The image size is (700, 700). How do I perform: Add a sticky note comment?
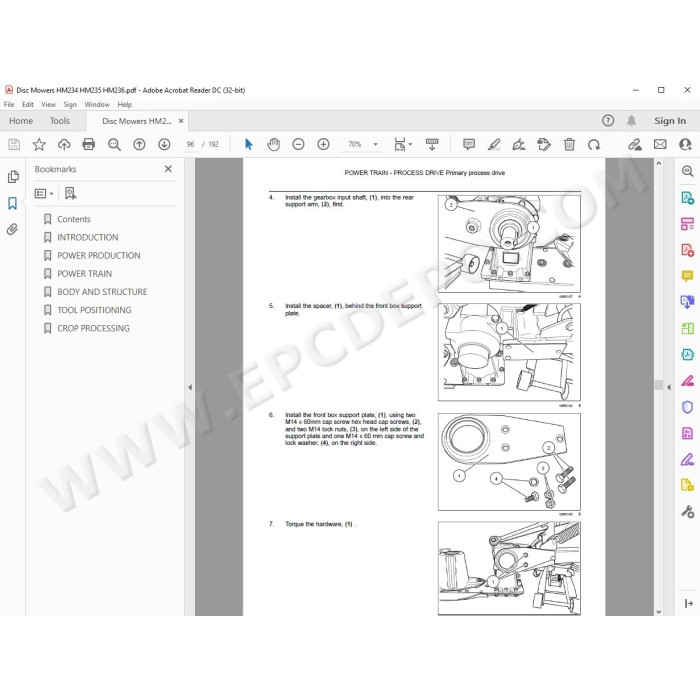coord(469,144)
